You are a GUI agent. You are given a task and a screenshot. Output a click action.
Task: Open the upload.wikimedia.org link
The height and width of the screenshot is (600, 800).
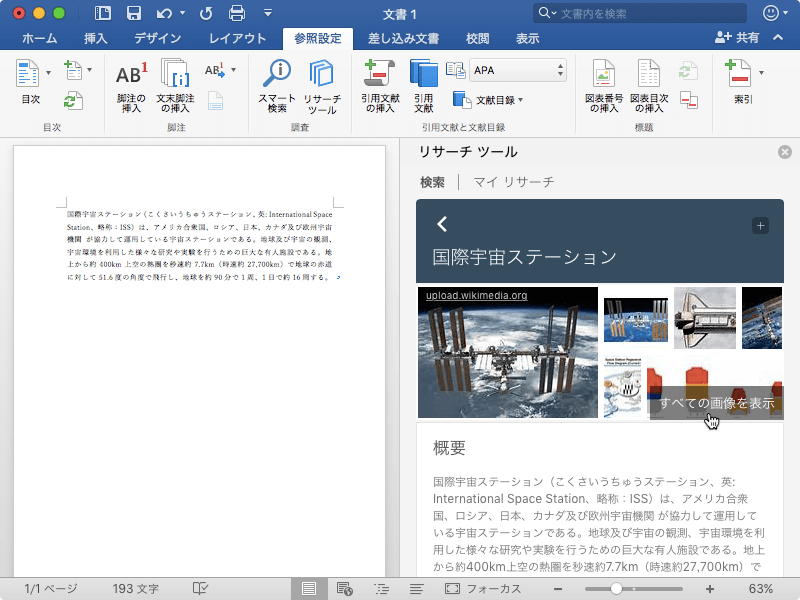(477, 295)
